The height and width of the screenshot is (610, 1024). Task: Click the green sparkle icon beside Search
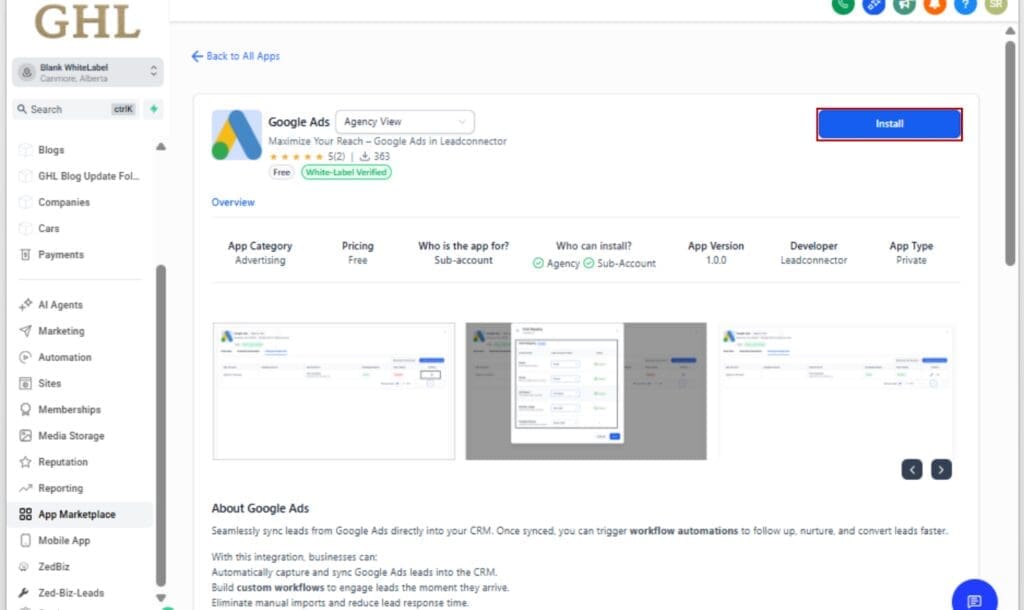[154, 109]
